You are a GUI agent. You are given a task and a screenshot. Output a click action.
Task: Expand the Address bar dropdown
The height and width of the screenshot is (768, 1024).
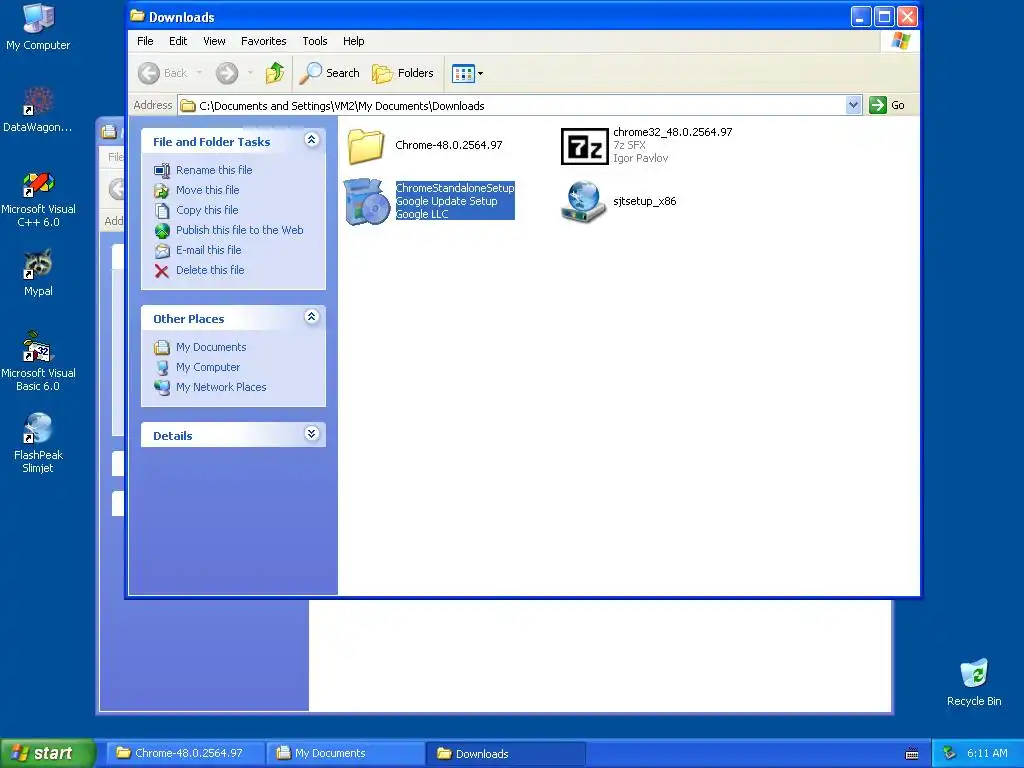click(x=853, y=105)
